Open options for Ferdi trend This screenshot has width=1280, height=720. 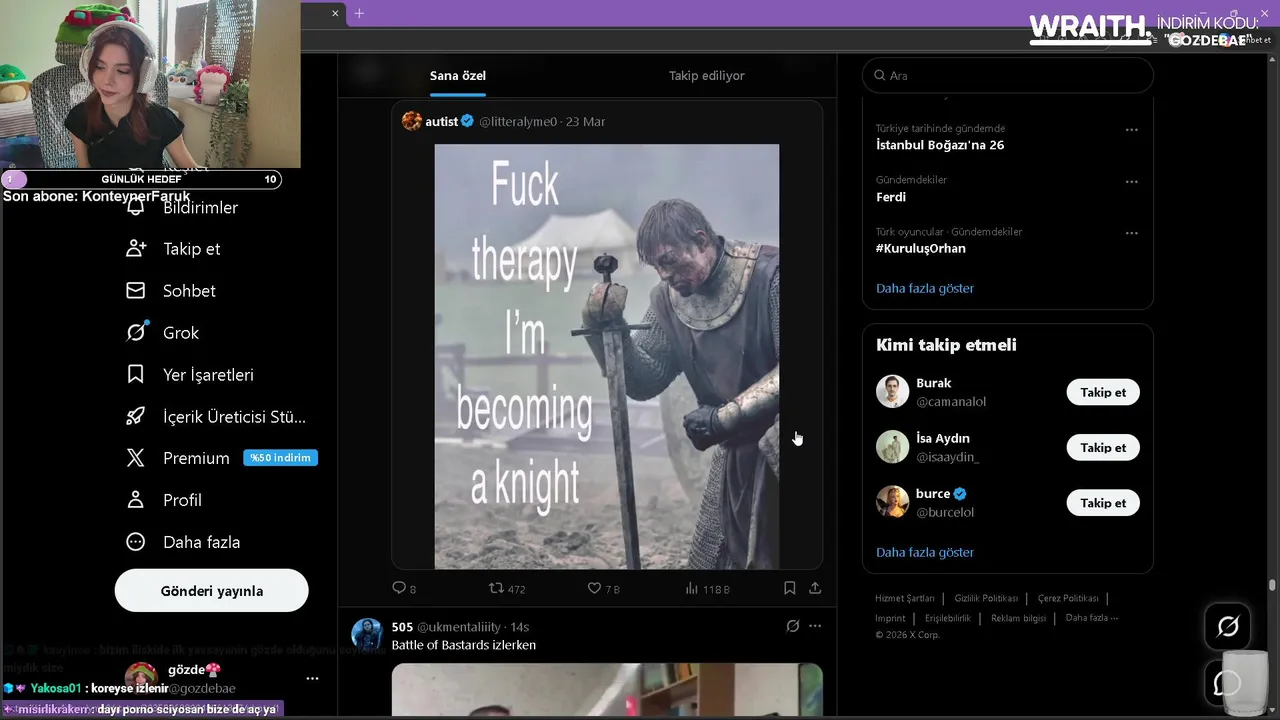point(1132,182)
